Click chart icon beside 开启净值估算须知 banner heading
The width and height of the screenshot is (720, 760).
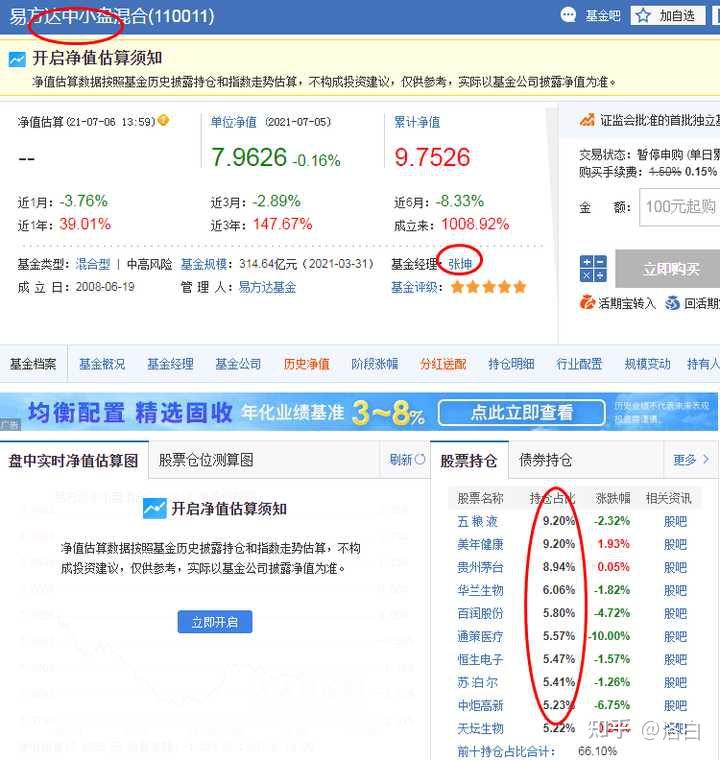point(17,59)
